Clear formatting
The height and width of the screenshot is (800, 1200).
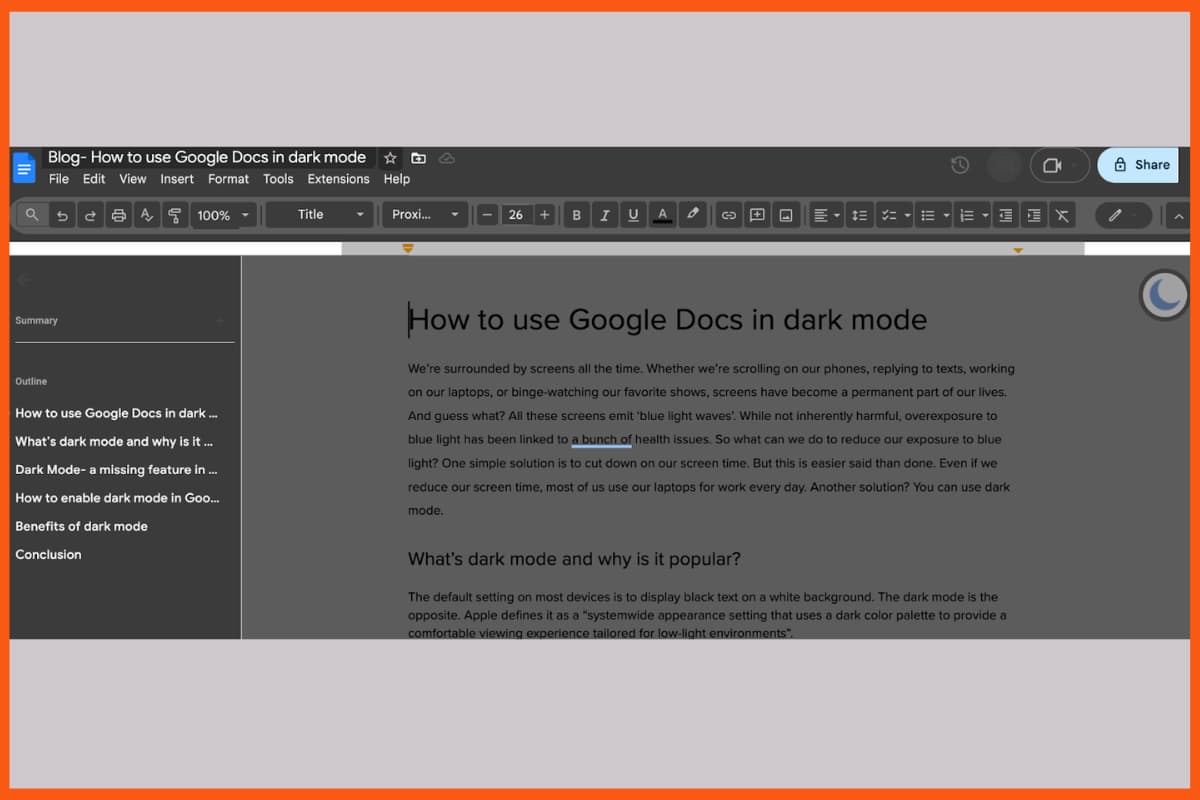(x=1062, y=215)
